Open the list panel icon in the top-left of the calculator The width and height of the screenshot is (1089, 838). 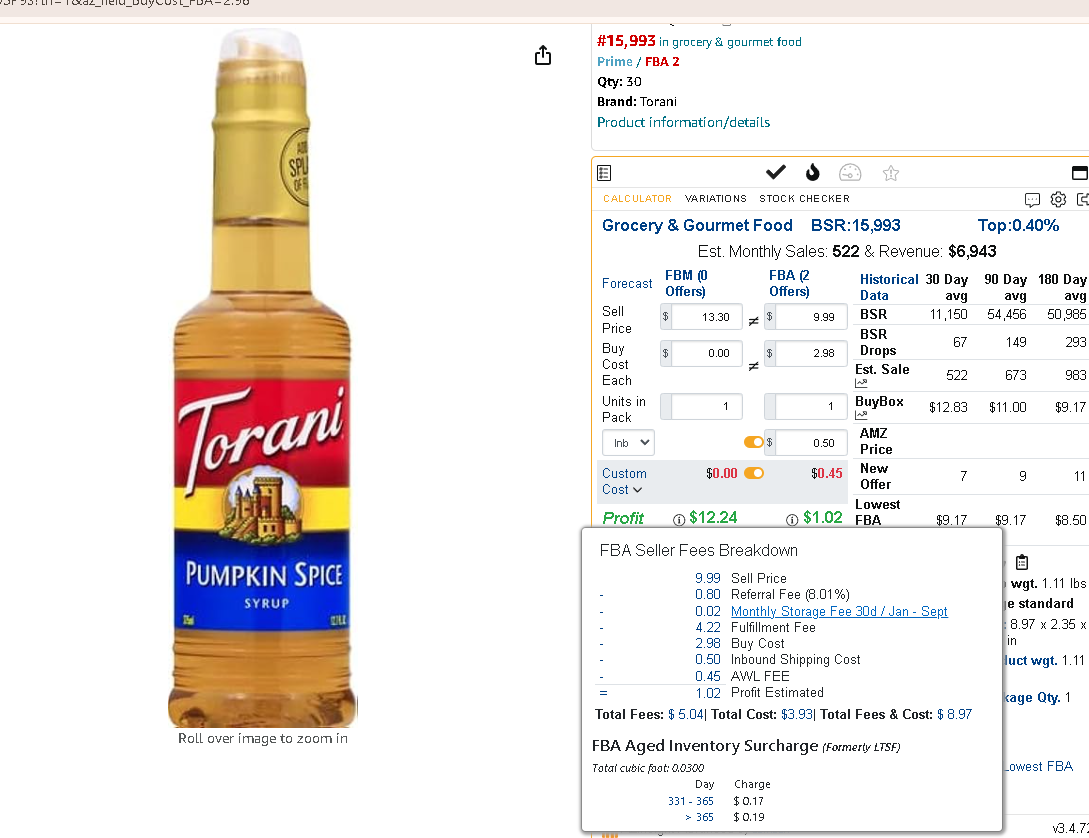(x=604, y=173)
